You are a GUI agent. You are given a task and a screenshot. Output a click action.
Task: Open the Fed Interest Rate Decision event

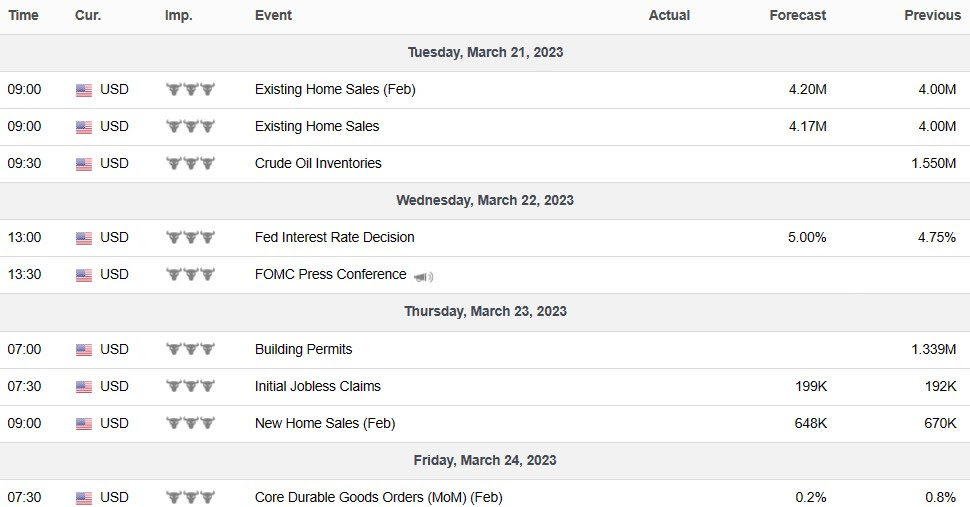tap(334, 237)
